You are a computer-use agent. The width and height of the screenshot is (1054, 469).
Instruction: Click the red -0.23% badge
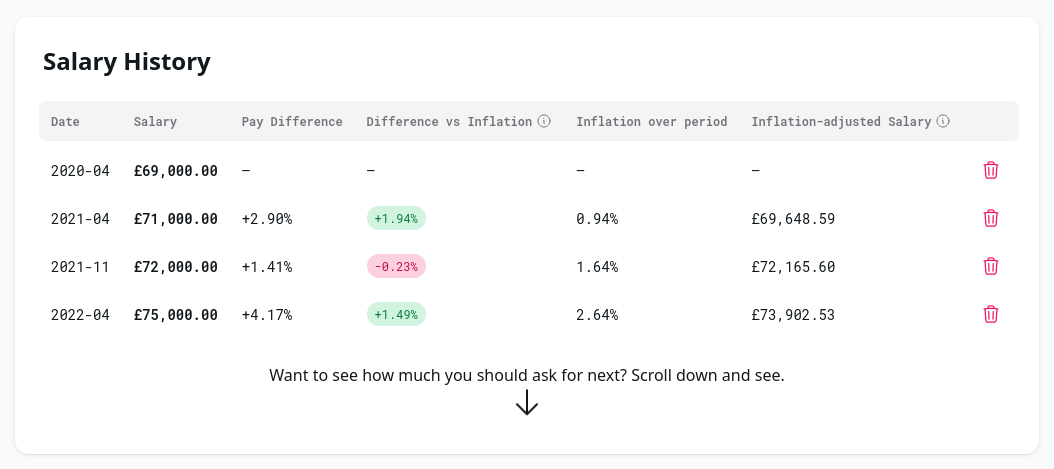396,266
